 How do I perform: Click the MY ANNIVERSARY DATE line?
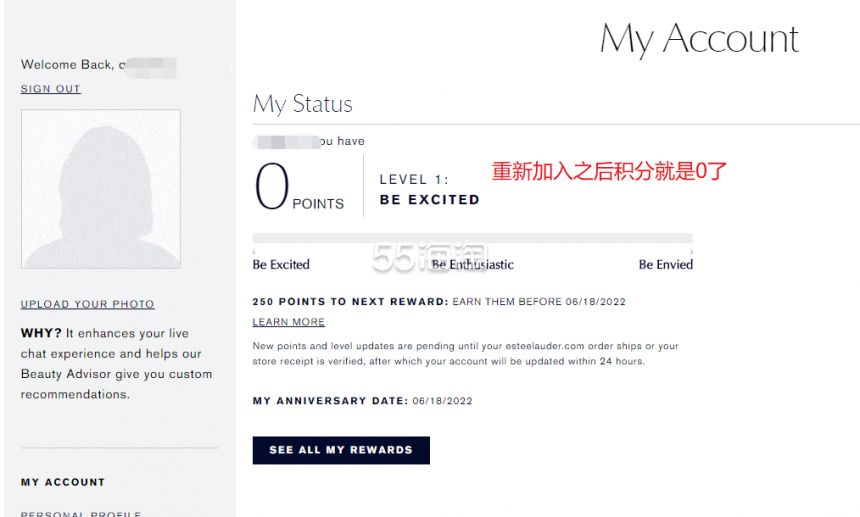click(x=363, y=401)
